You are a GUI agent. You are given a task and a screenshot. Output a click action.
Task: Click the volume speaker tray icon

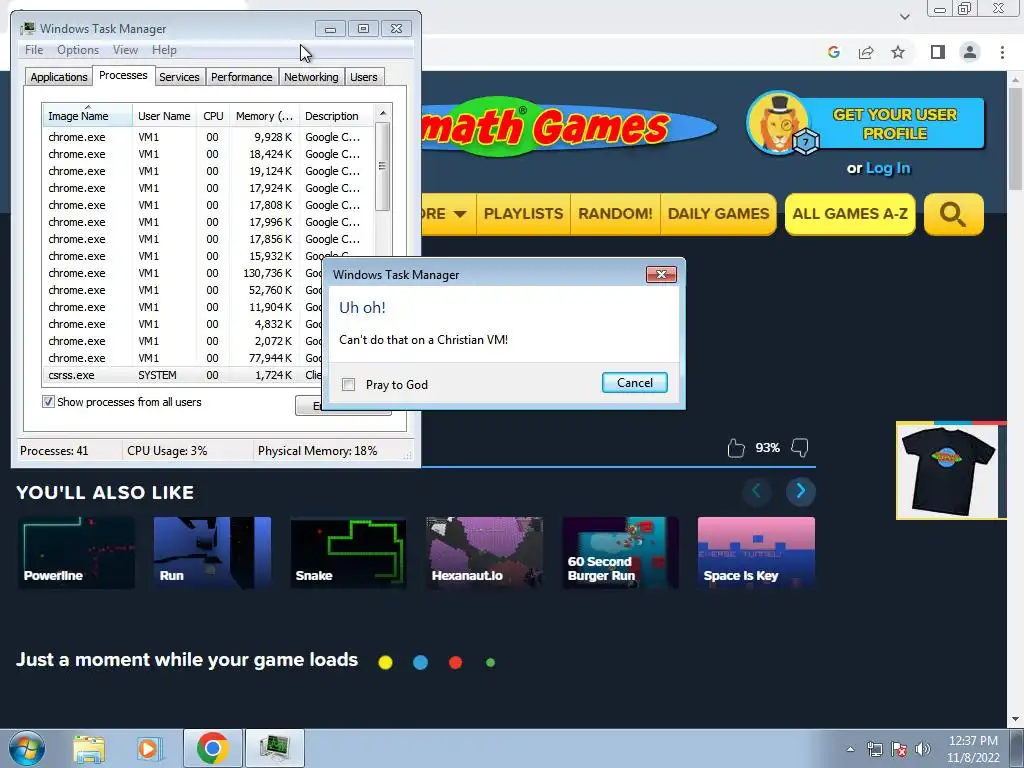[x=923, y=749]
